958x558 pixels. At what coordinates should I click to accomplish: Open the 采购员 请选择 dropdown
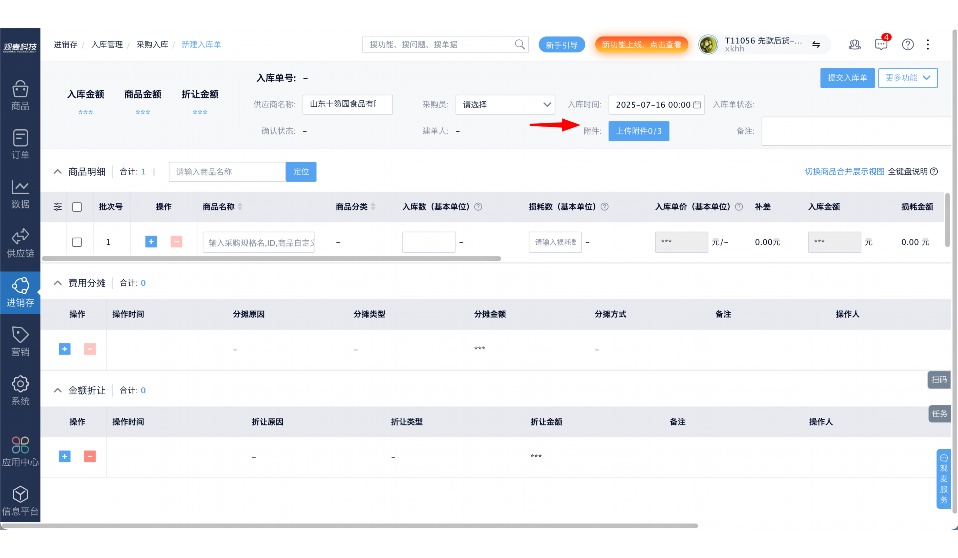tap(505, 104)
